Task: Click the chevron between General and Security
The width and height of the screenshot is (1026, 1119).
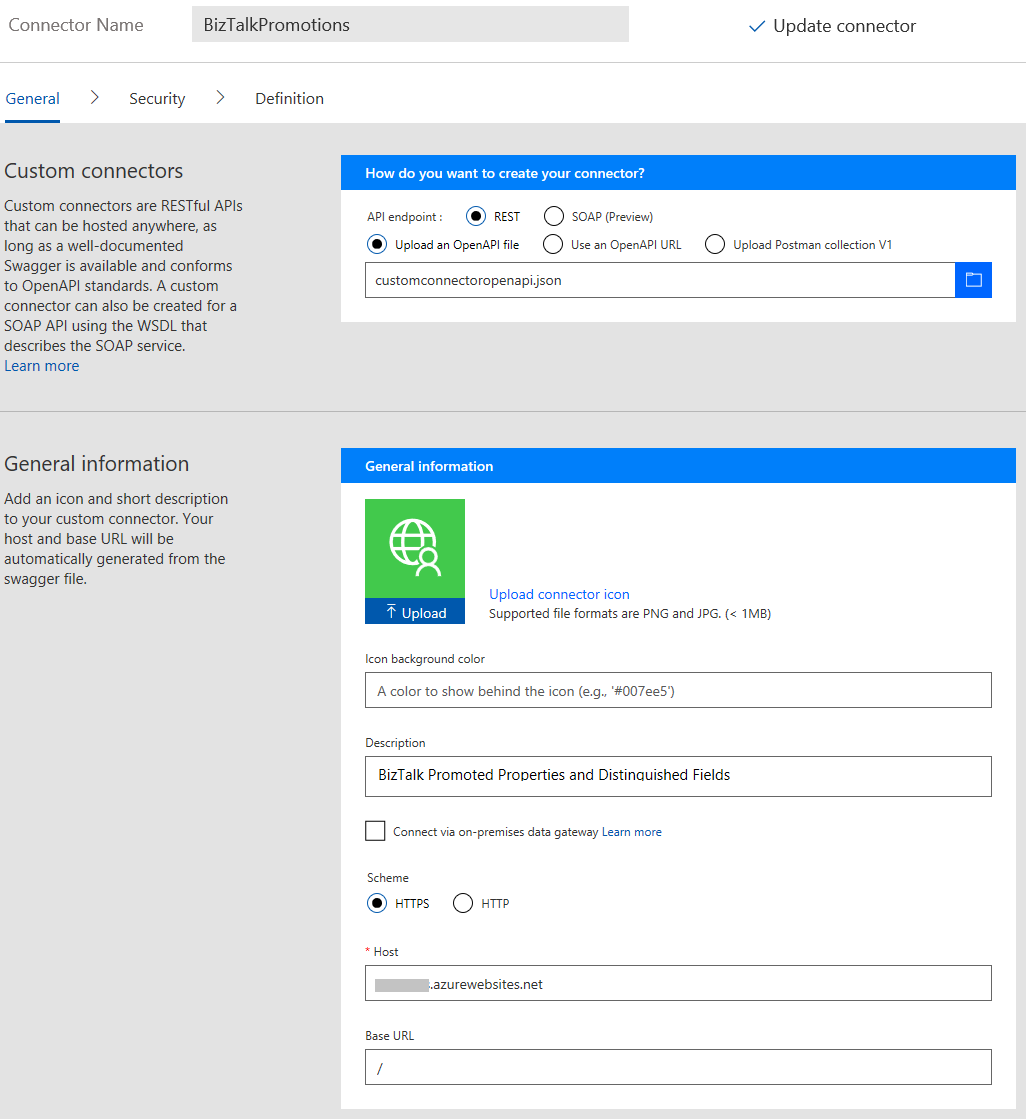Action: (94, 98)
